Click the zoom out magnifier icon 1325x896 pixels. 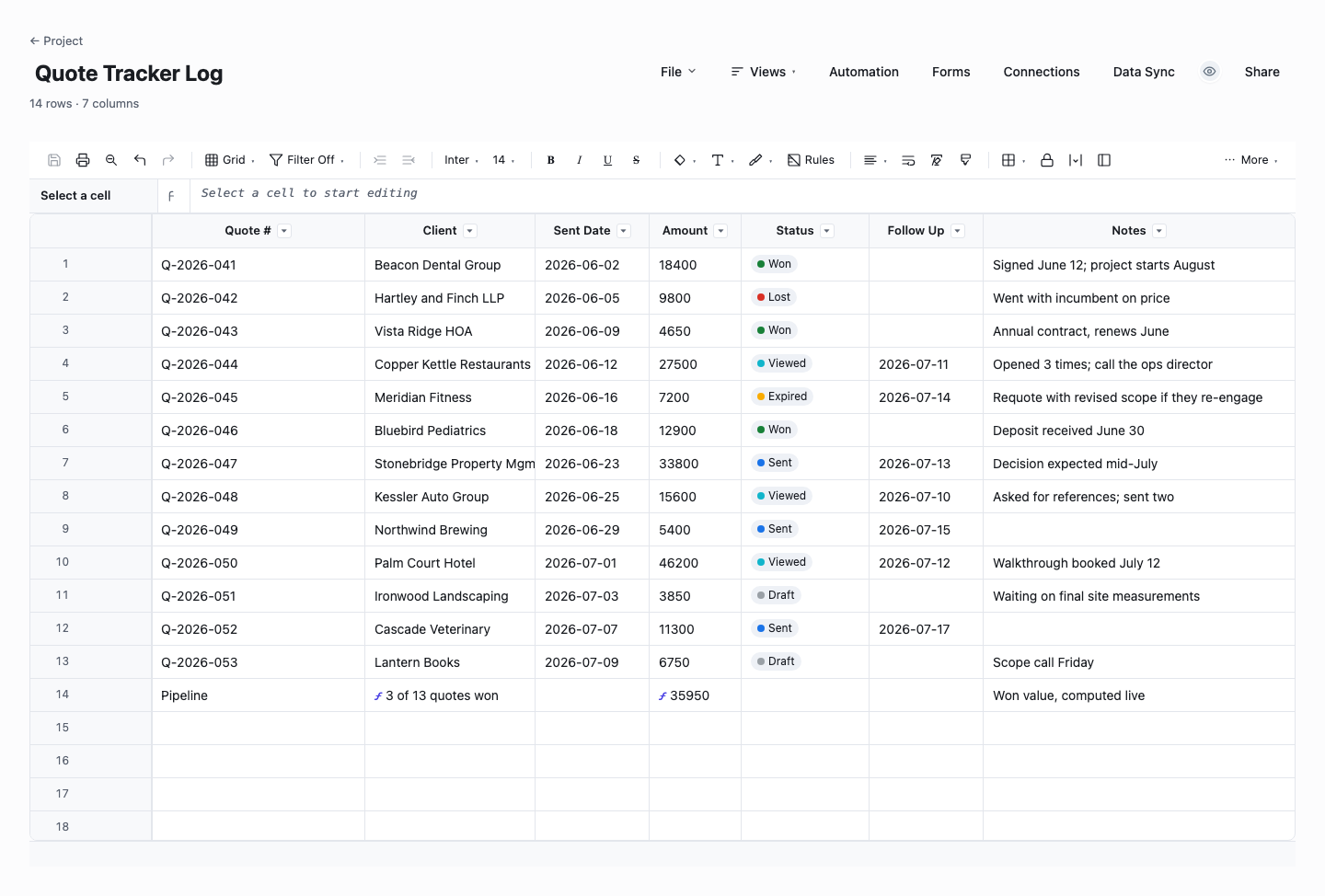pyautogui.click(x=111, y=160)
